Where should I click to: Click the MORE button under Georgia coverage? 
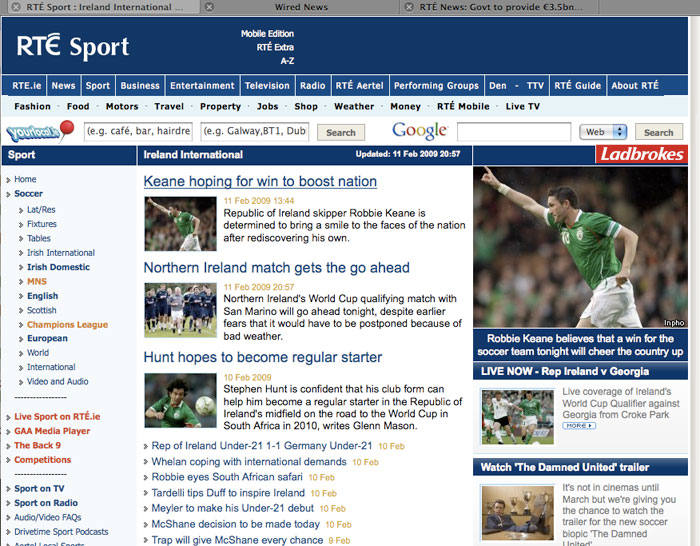tap(578, 426)
